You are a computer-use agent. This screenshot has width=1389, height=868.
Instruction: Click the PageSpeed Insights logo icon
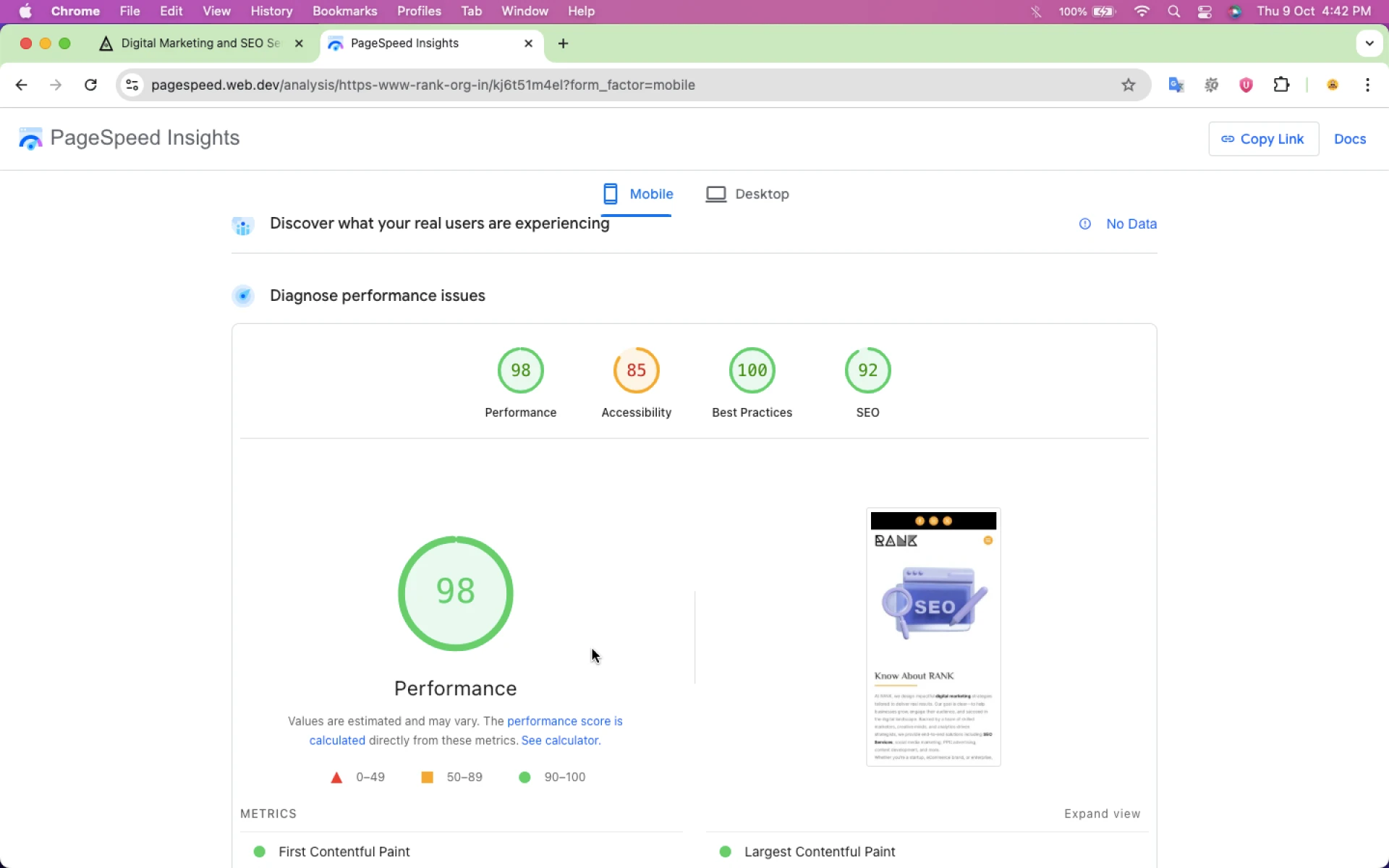[x=30, y=138]
